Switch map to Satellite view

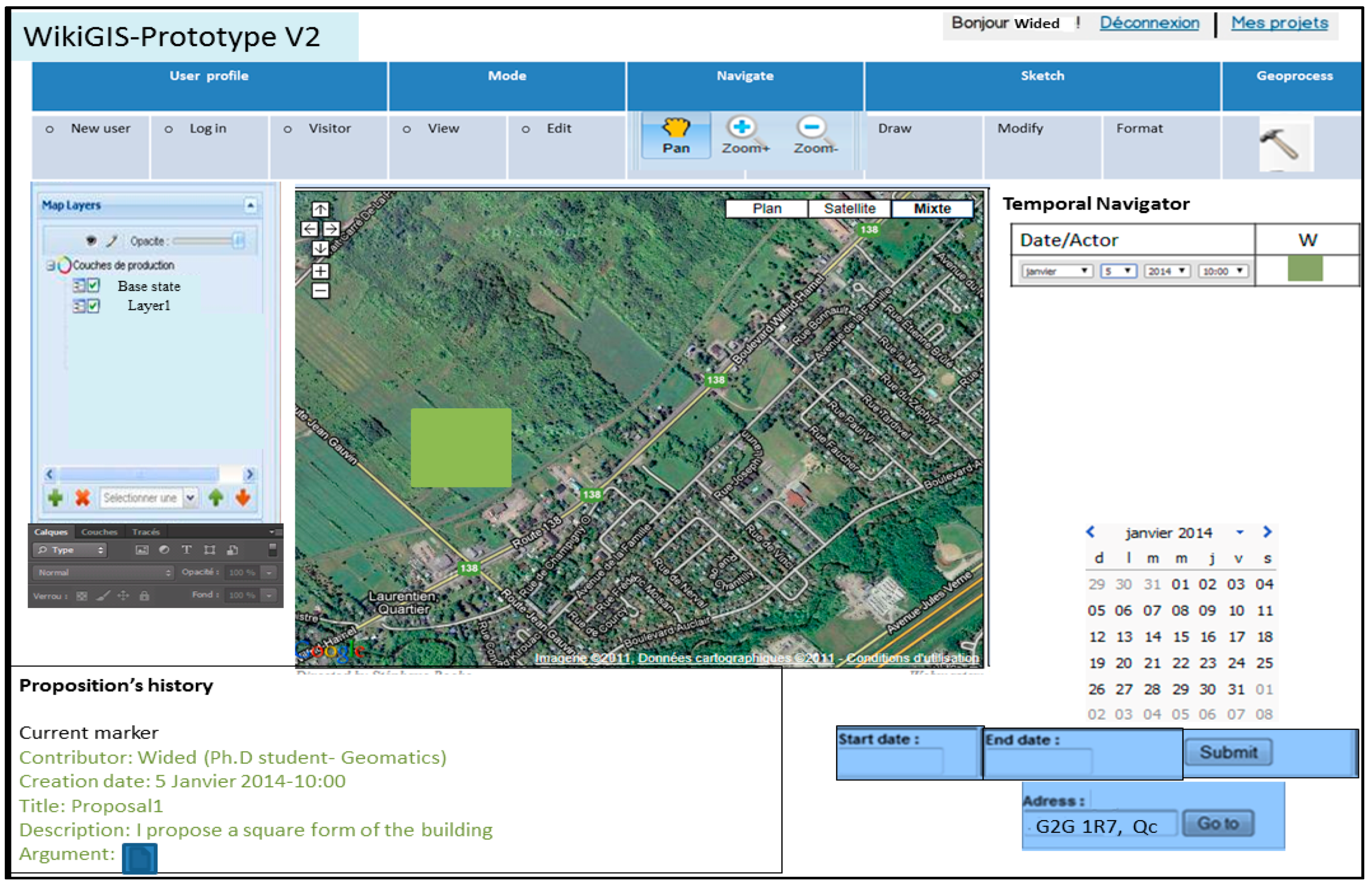point(849,208)
